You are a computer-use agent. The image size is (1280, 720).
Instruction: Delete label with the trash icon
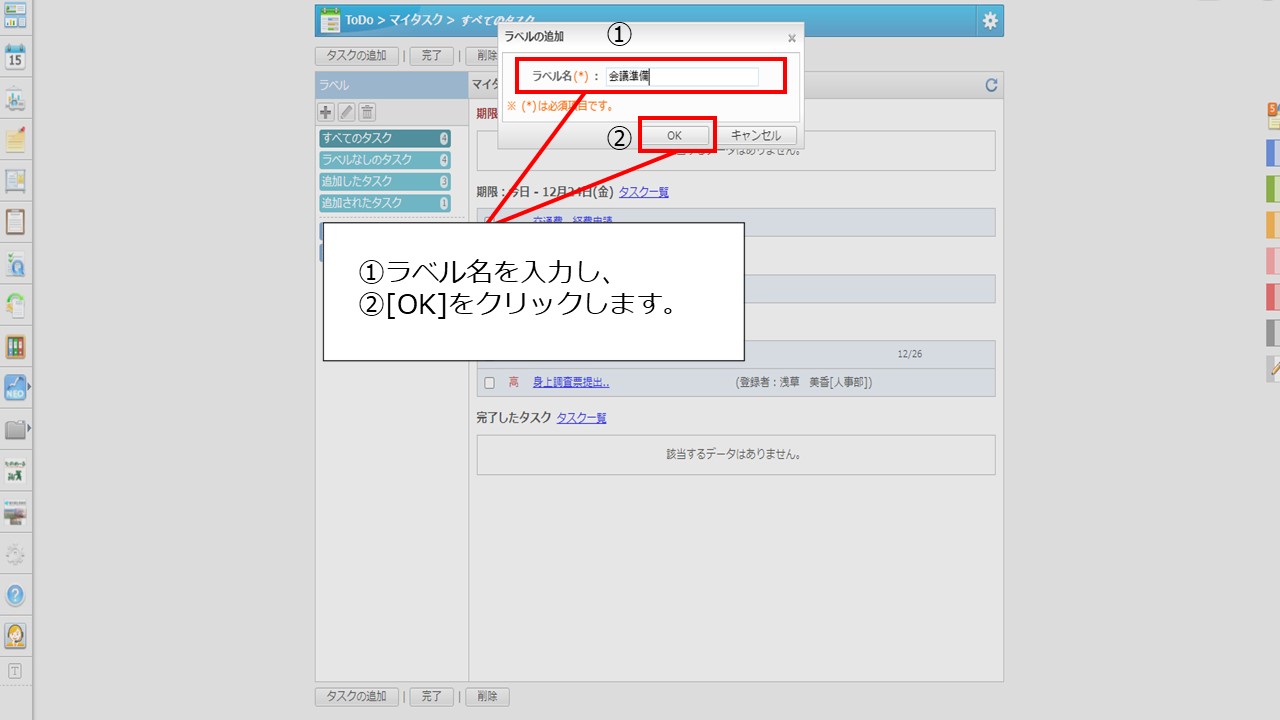tap(368, 112)
